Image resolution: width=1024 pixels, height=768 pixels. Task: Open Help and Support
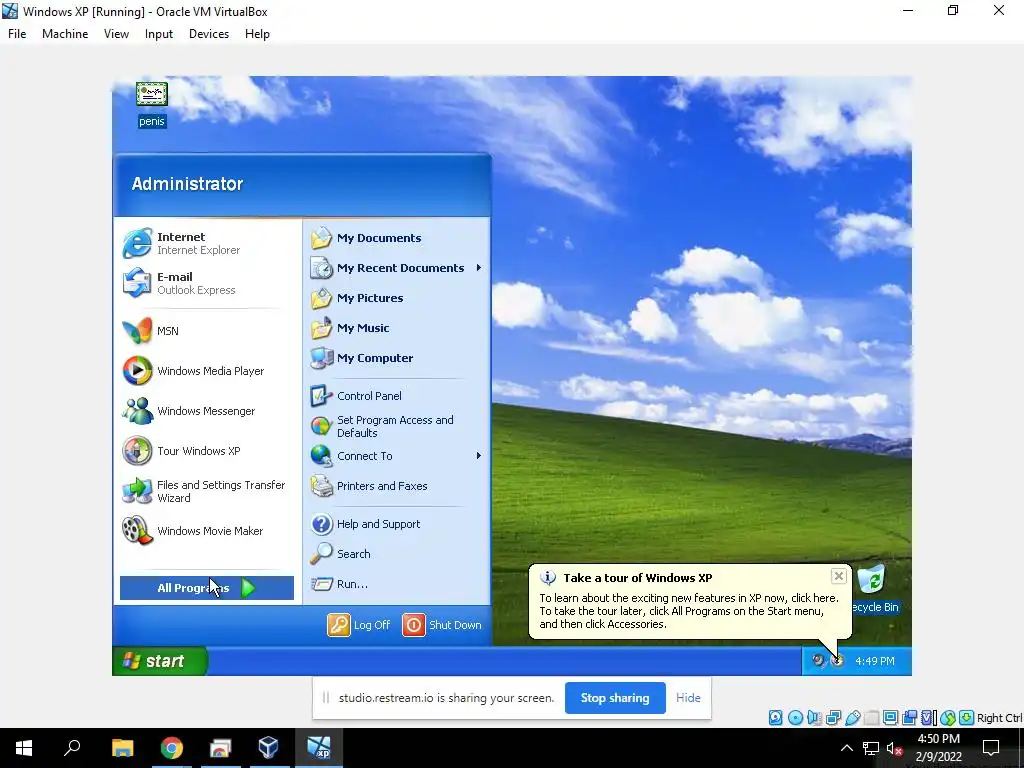(398, 524)
